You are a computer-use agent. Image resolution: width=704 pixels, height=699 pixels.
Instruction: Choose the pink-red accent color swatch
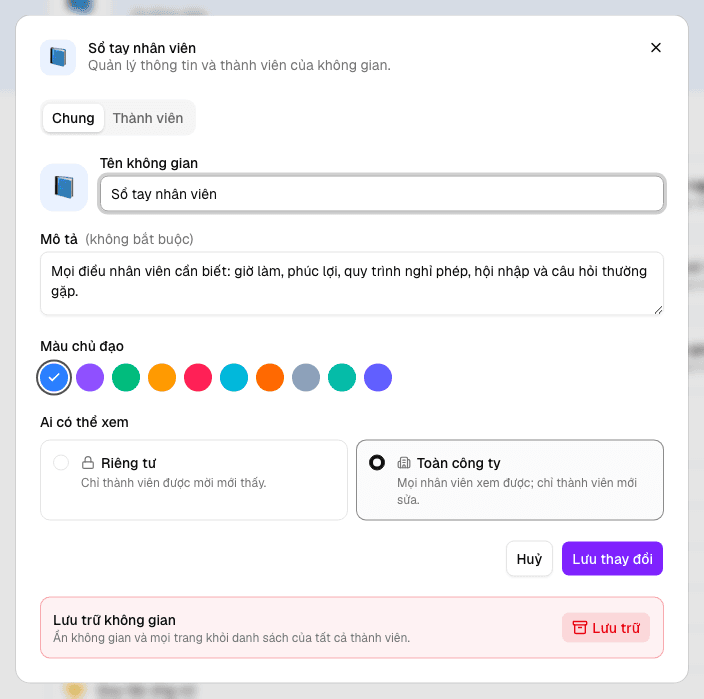198,378
